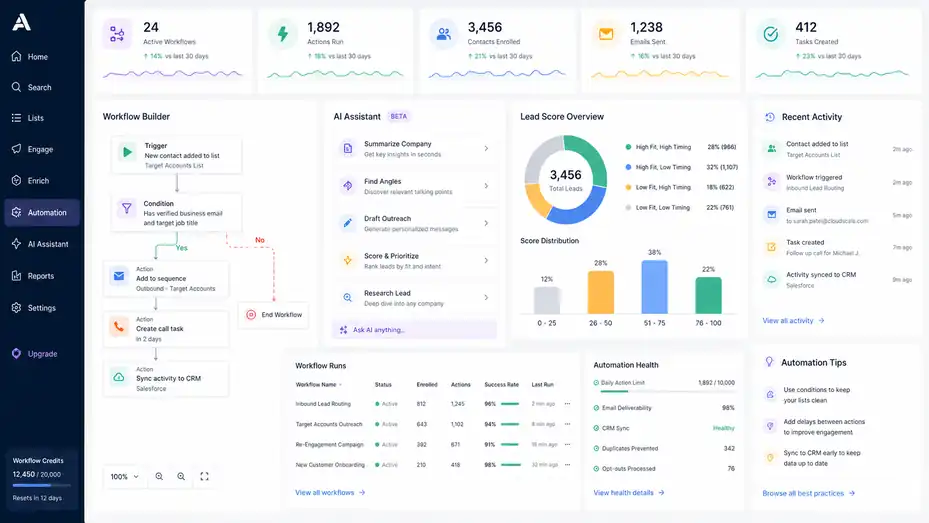Click the 51 - 75 score distribution bar
The height and width of the screenshot is (523, 929).
655,287
